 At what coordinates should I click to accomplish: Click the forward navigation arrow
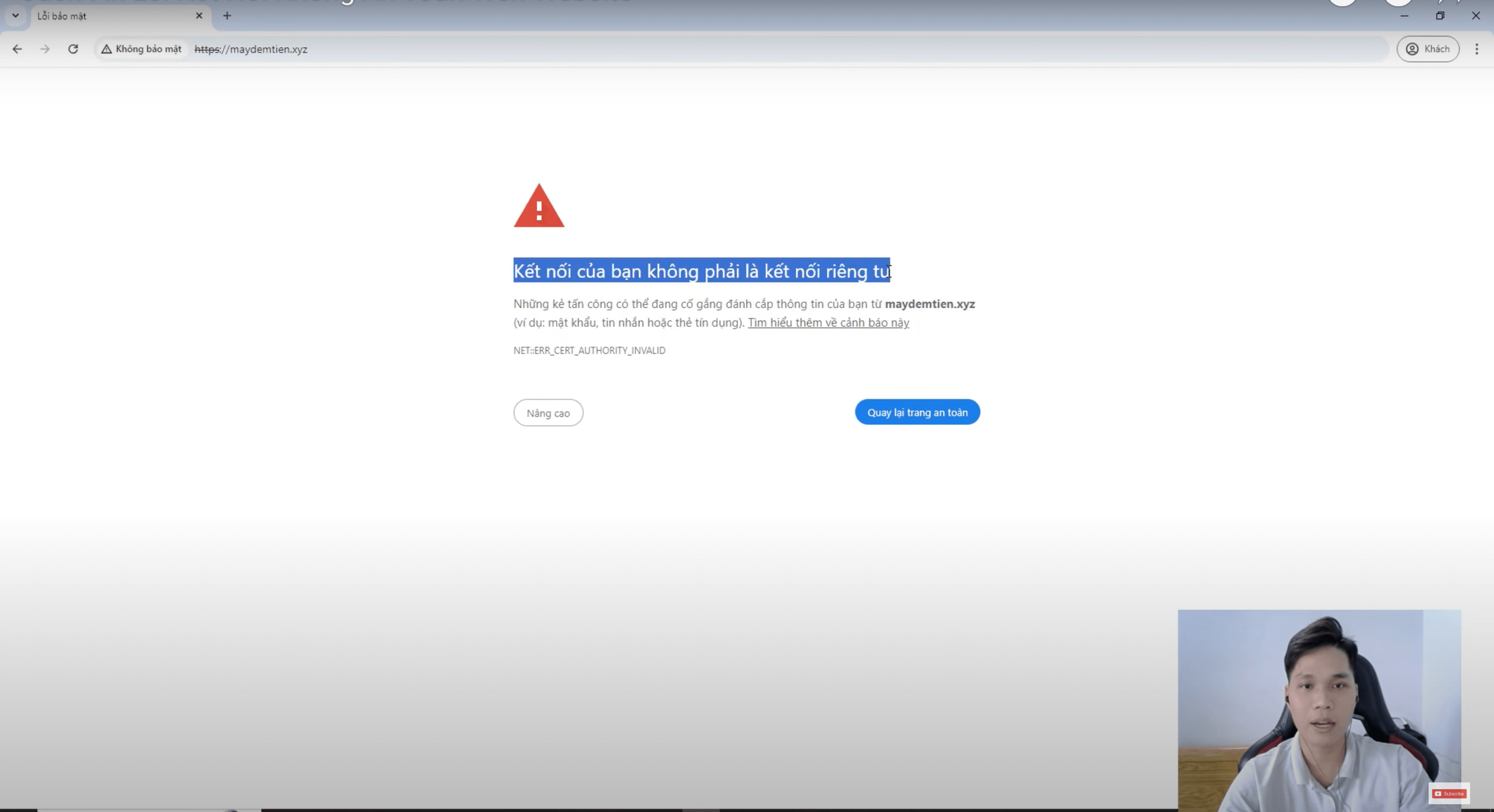(x=45, y=49)
